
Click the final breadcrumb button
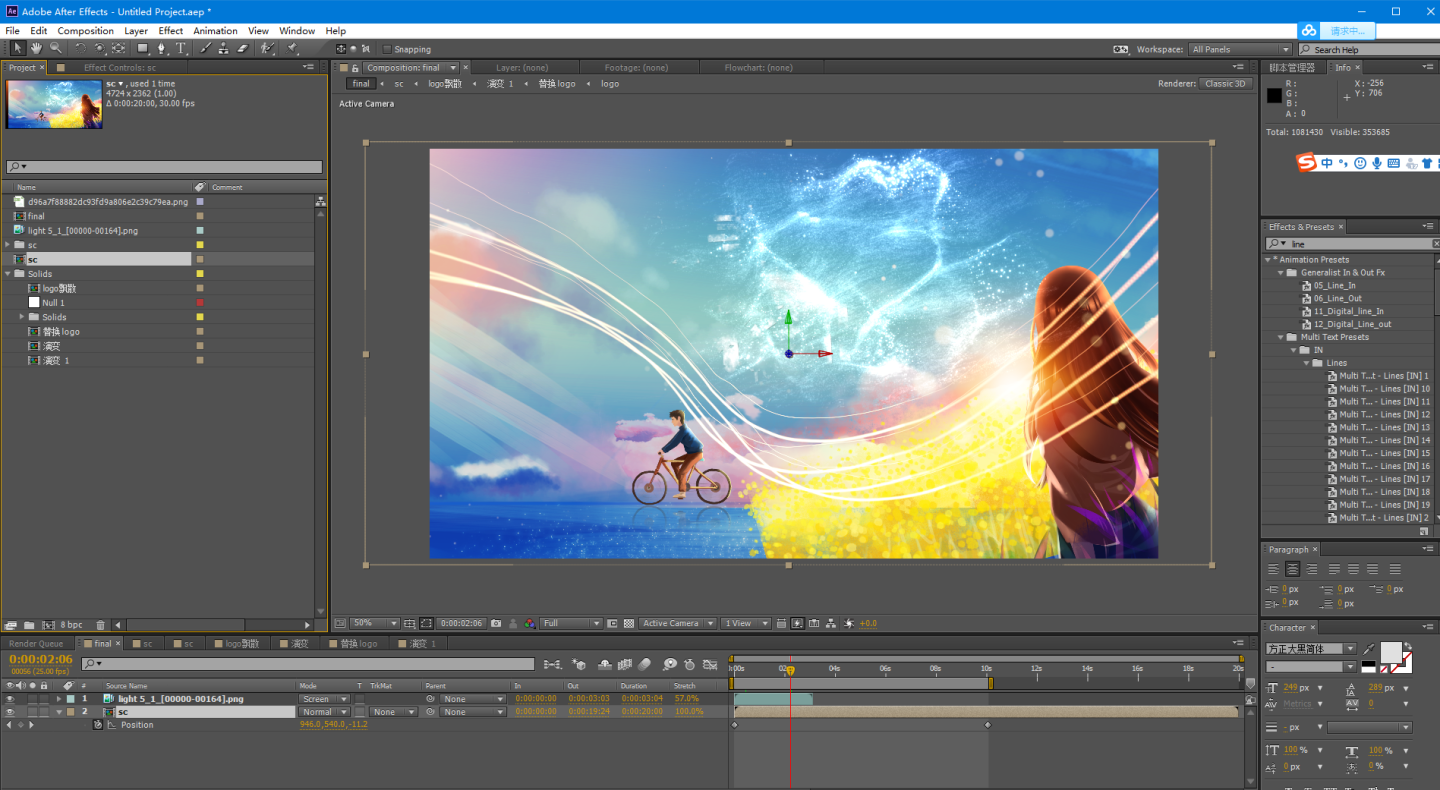pos(361,84)
